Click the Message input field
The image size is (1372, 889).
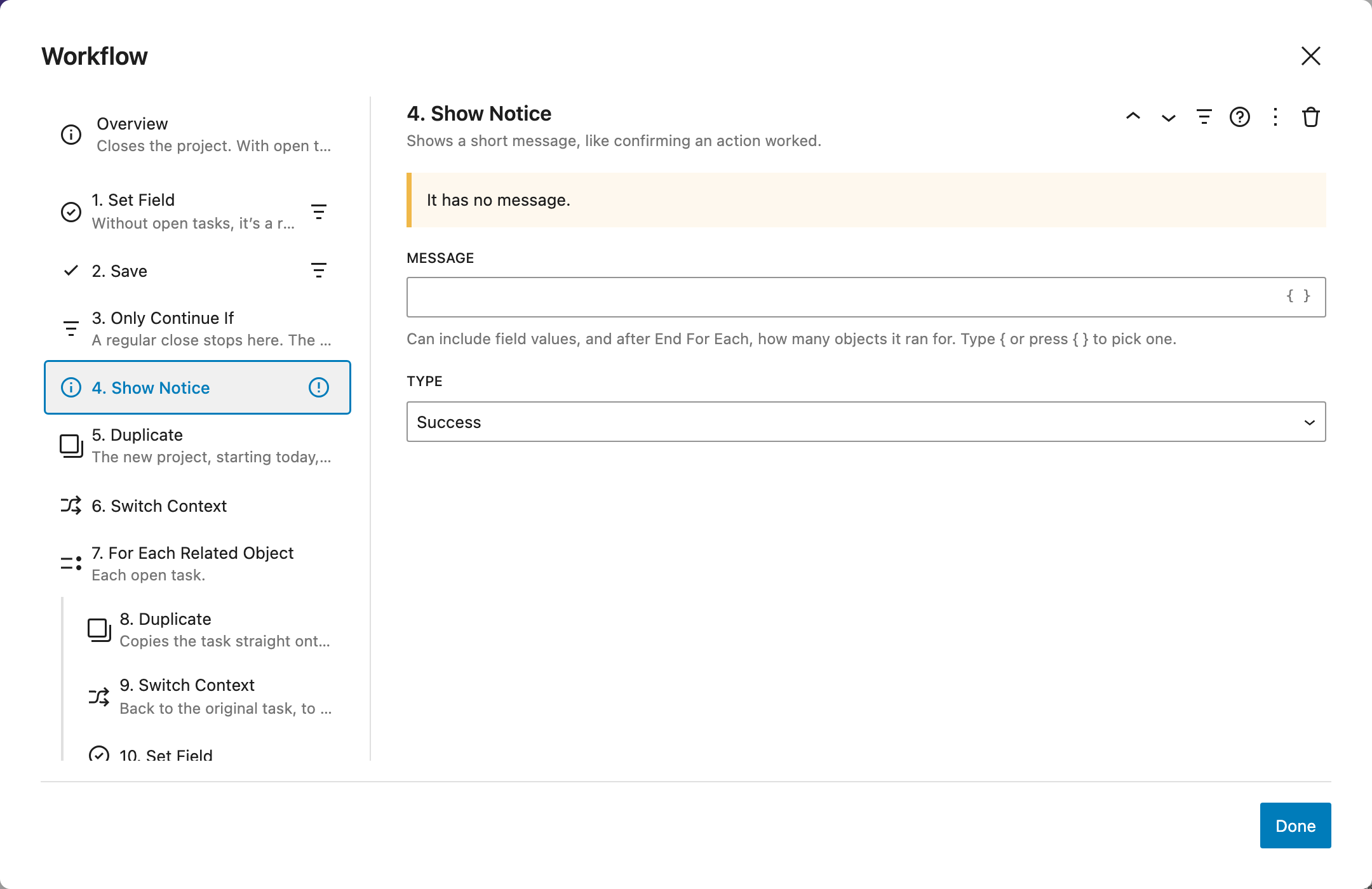coord(866,297)
